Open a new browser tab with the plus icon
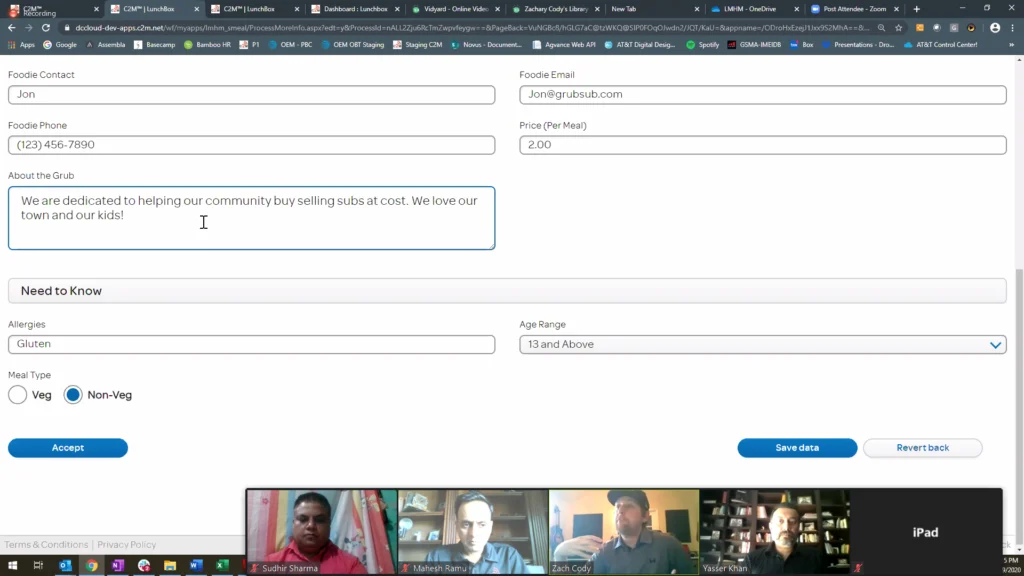Screen dimensions: 1024x576 pyautogui.click(x=916, y=9)
